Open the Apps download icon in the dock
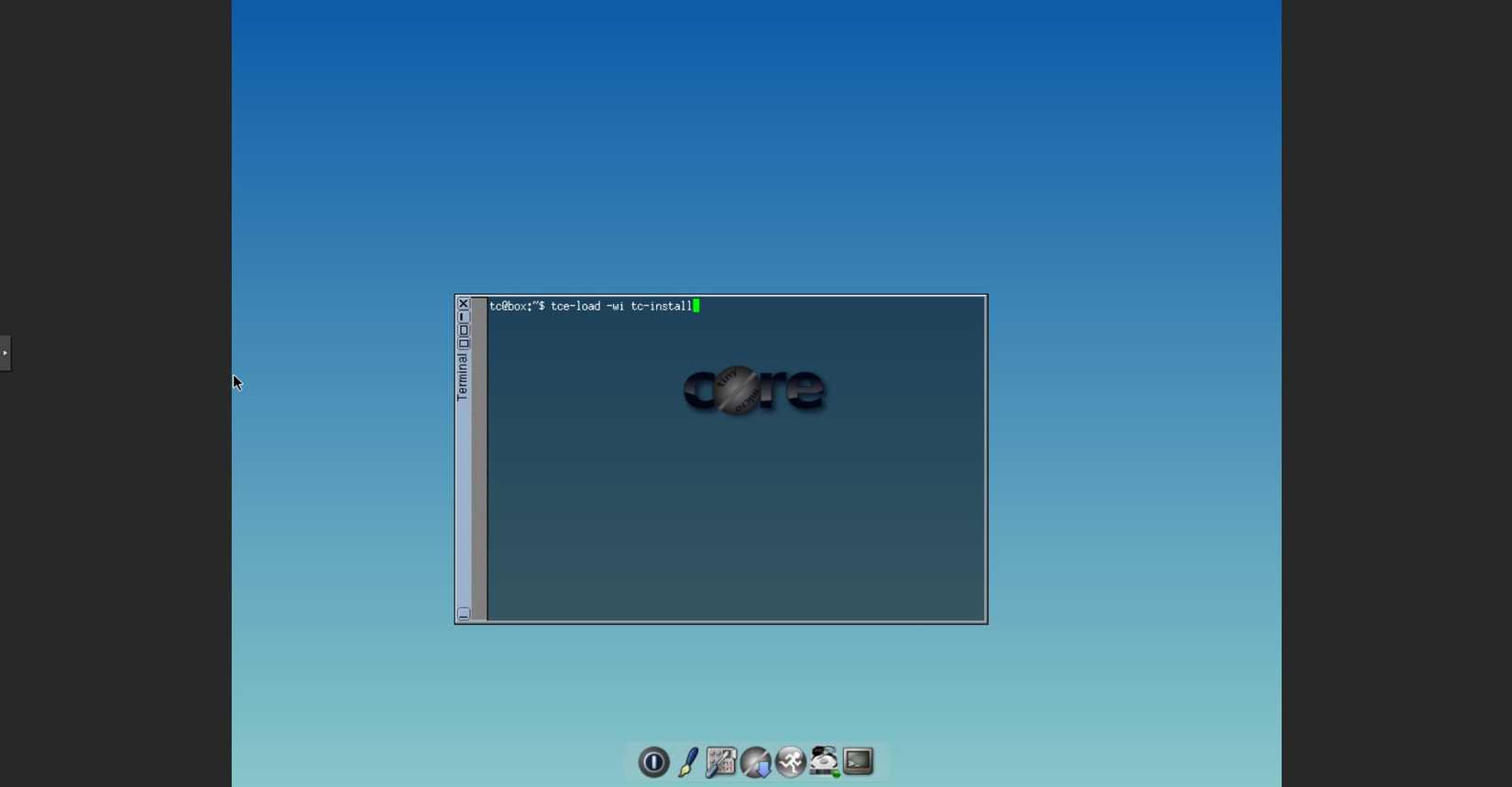The height and width of the screenshot is (787, 1512). [x=756, y=762]
